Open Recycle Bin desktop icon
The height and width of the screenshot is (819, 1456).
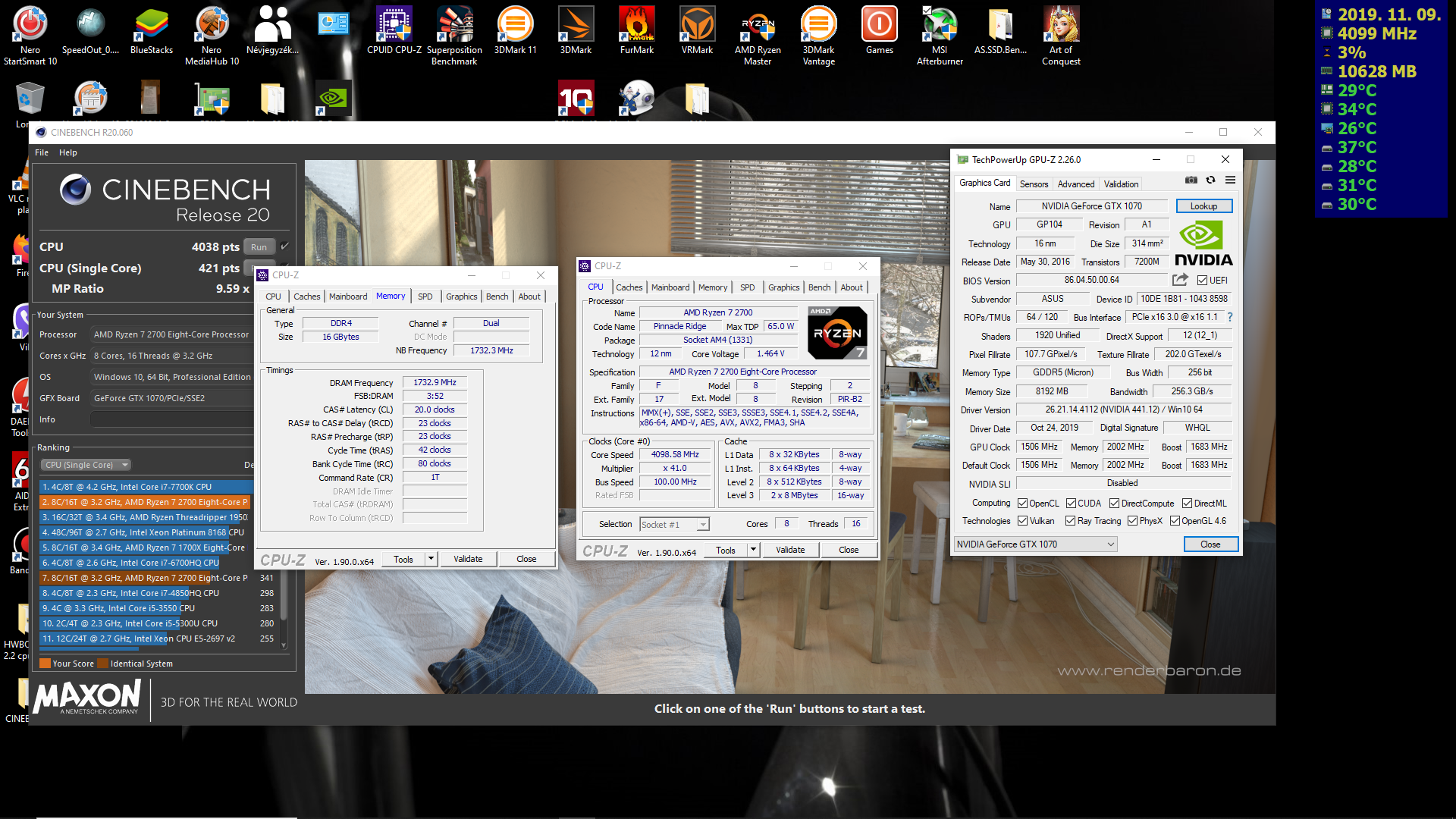click(30, 99)
